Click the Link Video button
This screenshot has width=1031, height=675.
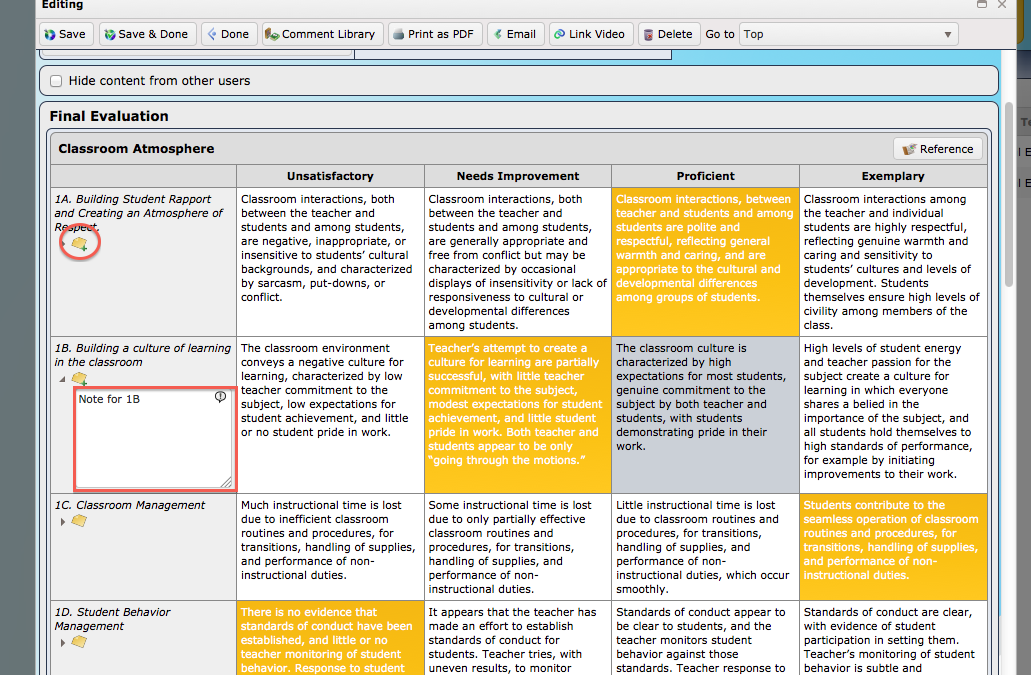tap(590, 34)
